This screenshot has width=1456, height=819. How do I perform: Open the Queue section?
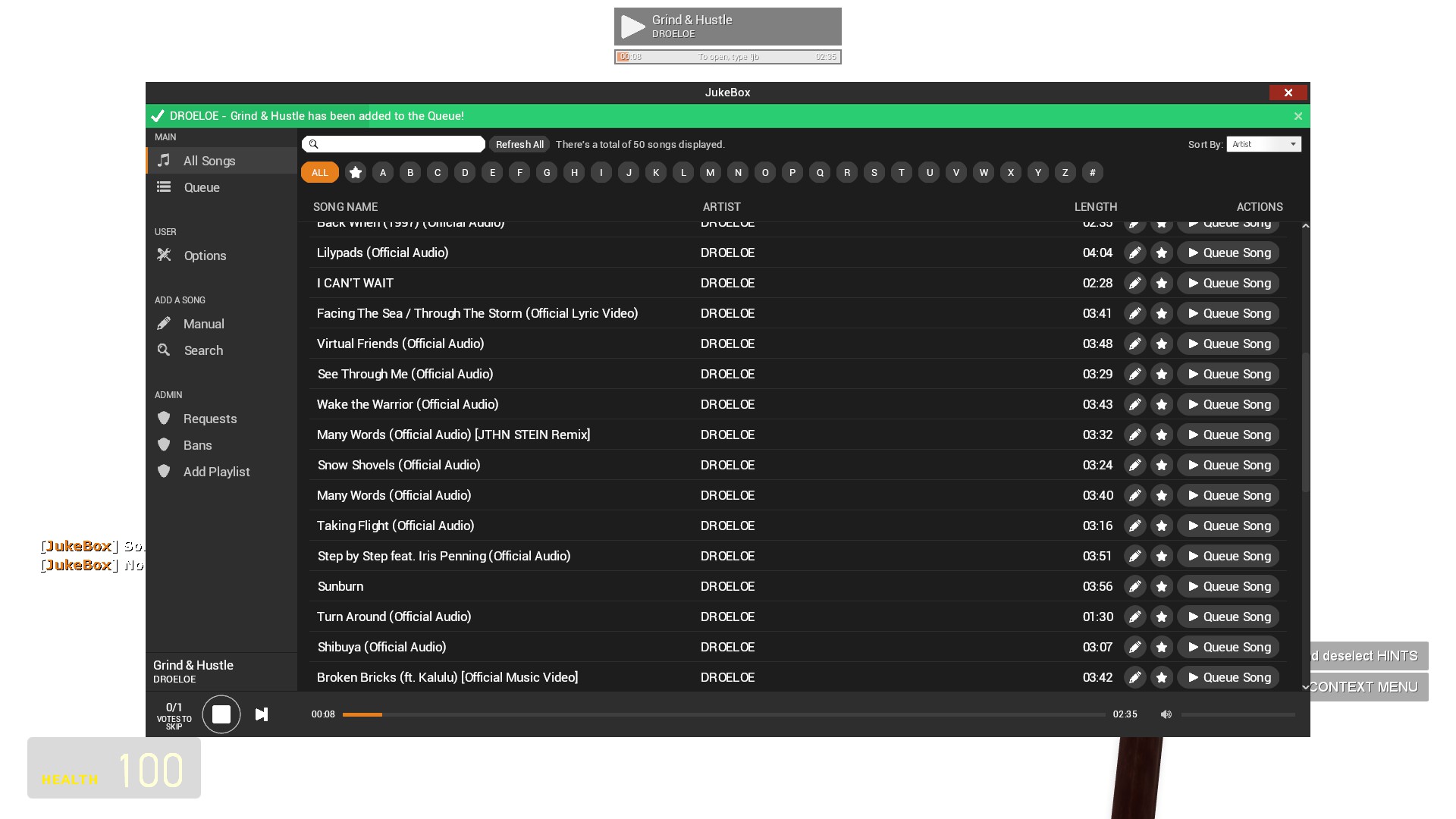[221, 187]
